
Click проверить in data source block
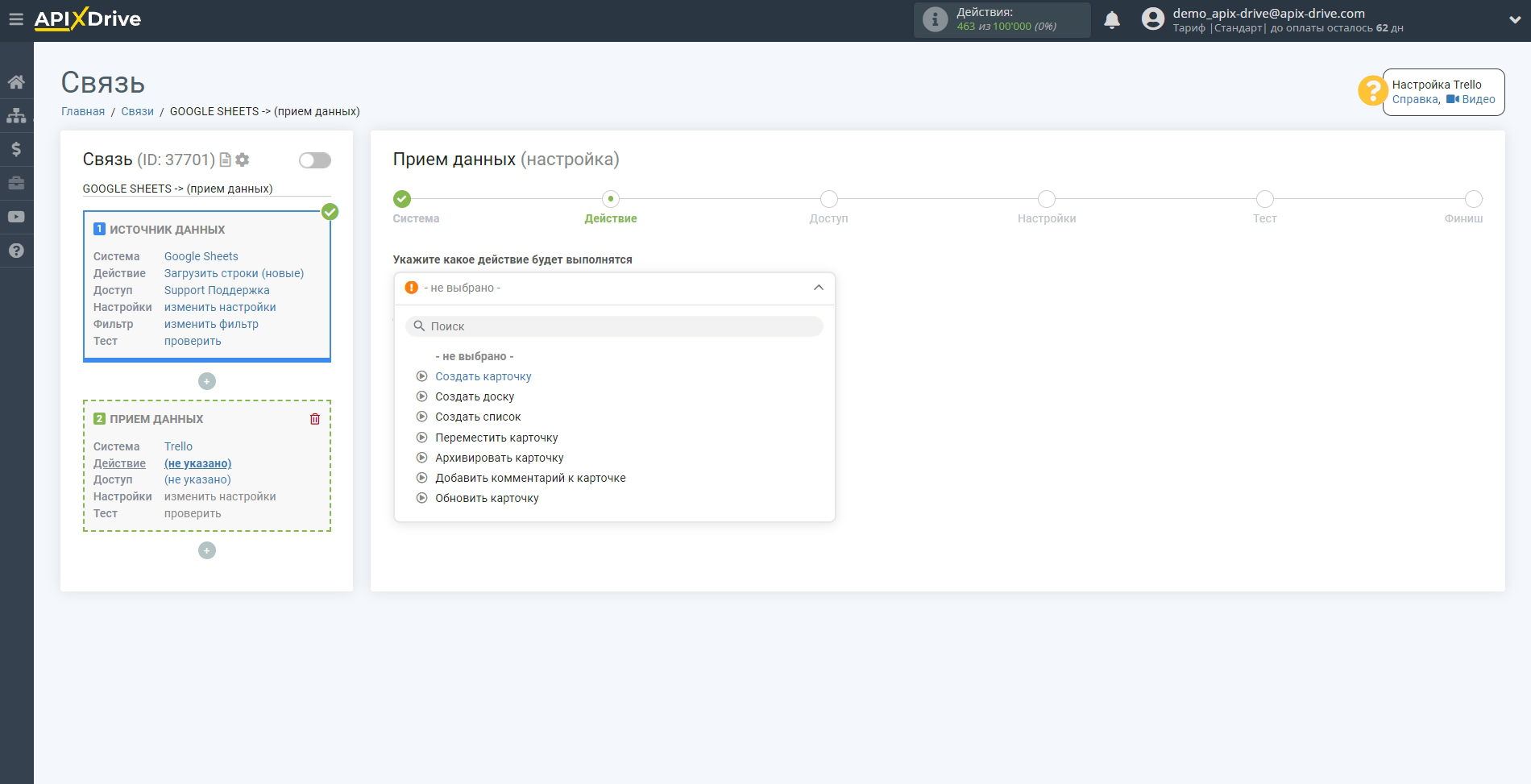[x=193, y=341]
